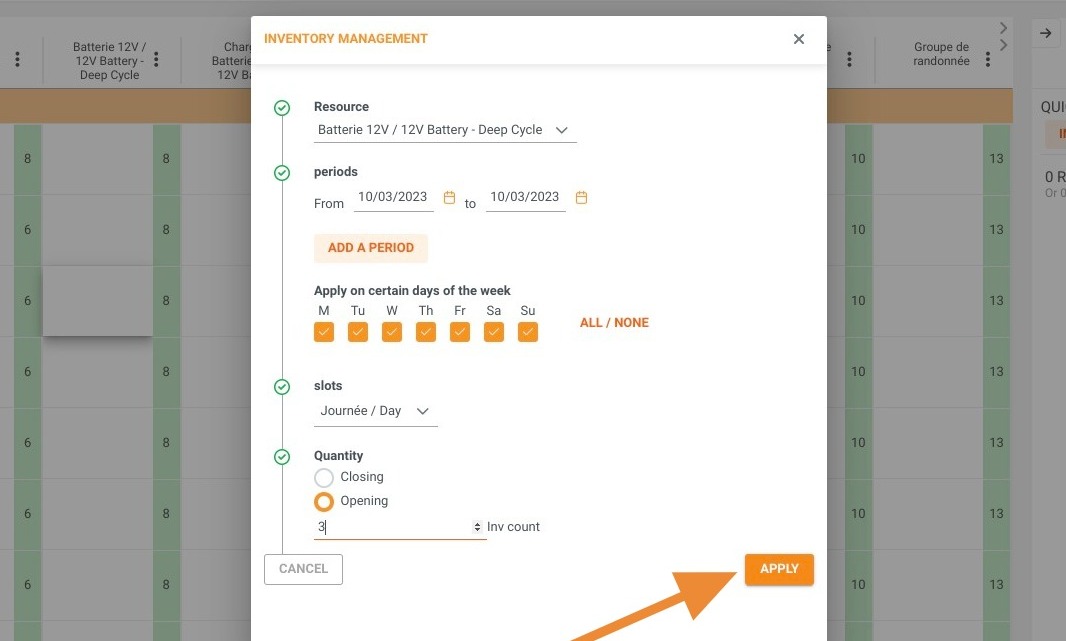Toggle the Thursday checkbox
Image resolution: width=1066 pixels, height=641 pixels.
click(426, 332)
